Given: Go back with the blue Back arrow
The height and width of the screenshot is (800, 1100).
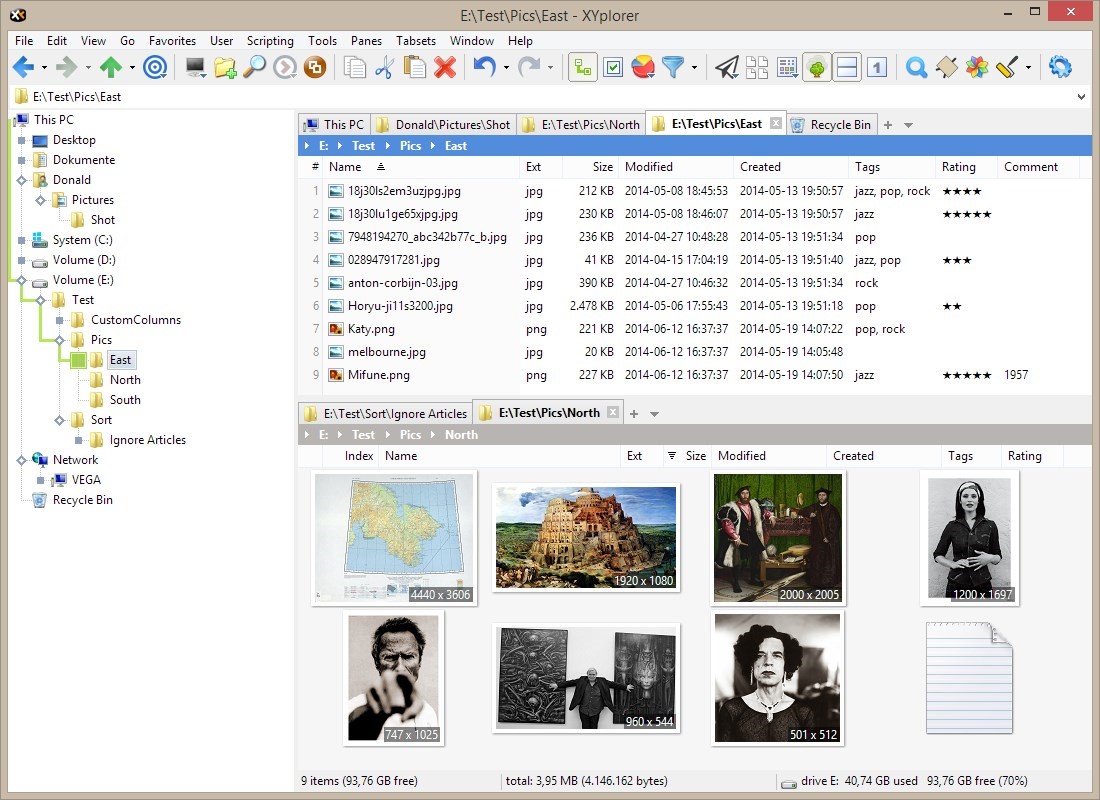Looking at the screenshot, I should 23,67.
